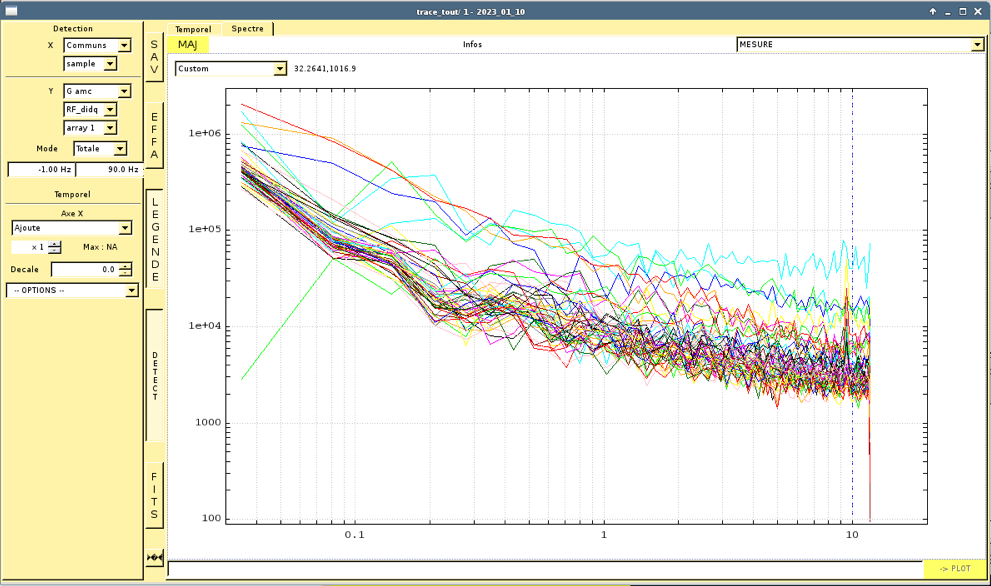This screenshot has height=586, width=991.
Task: Increment the Decale stepper value
Action: click(x=125, y=266)
